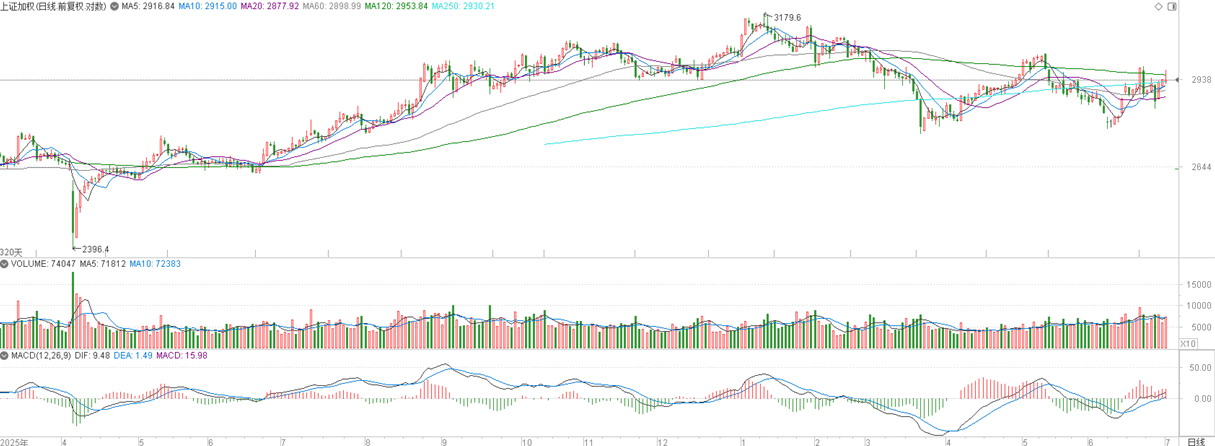Open the 日线 period selector
Viewport: 1215px width, 446px height.
1195,441
